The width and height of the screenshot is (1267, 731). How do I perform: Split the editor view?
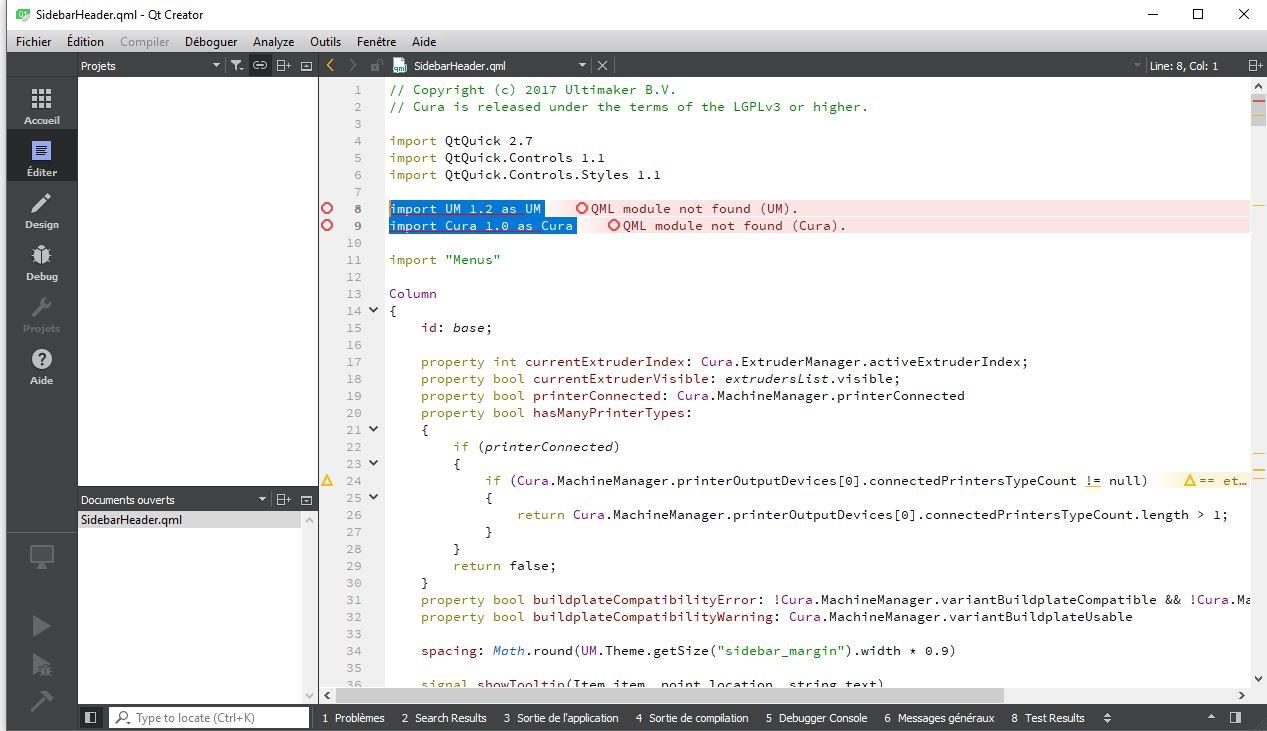[1255, 66]
